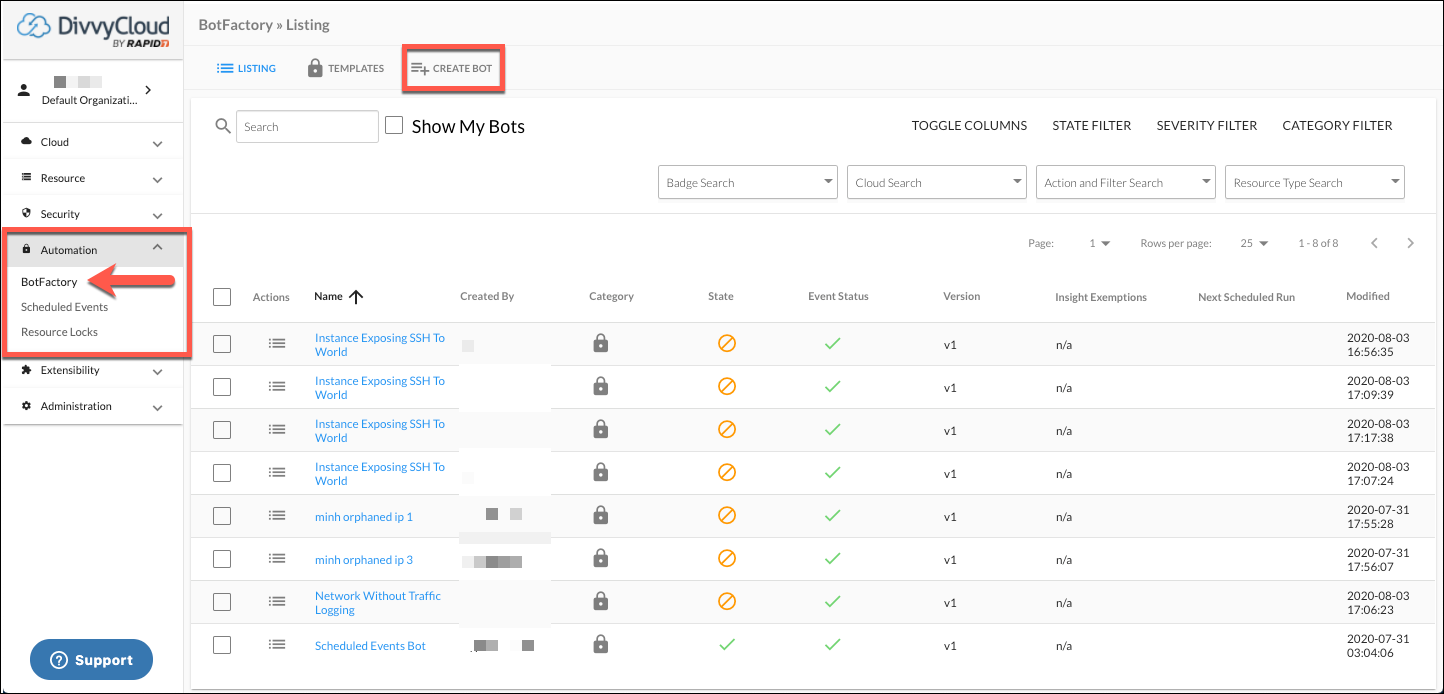
Task: Select checkbox for bot modified 16:56:35
Action: 222,343
